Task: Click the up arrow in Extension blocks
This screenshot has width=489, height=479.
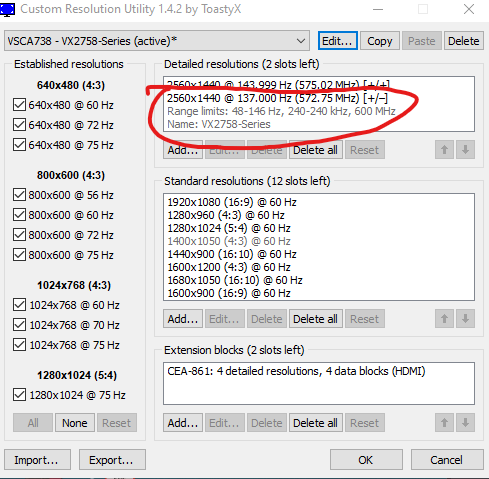Action: click(444, 423)
